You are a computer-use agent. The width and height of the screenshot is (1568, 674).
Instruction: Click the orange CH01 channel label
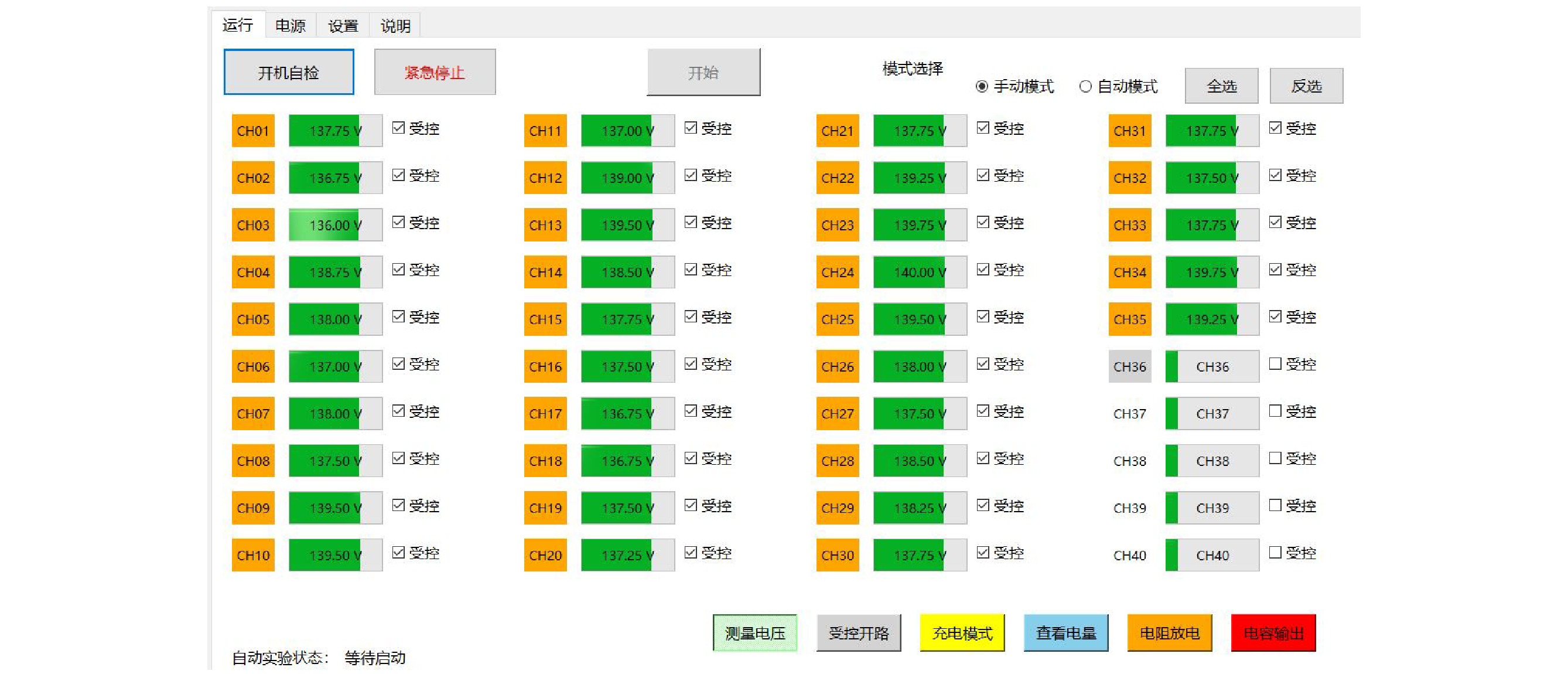(x=252, y=130)
